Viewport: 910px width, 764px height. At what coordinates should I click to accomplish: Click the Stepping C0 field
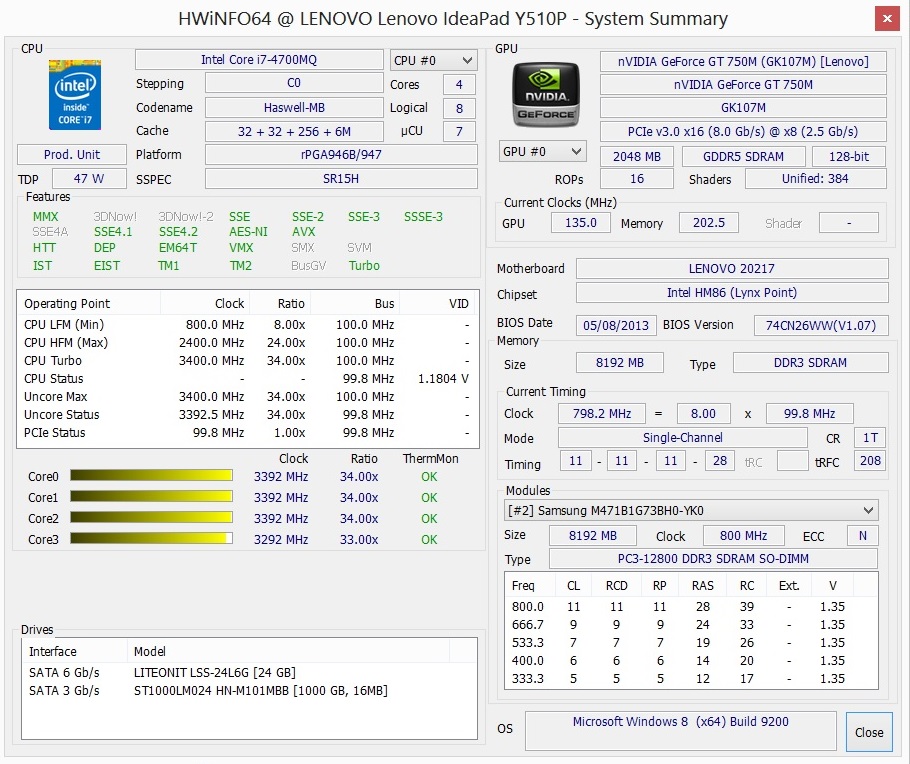point(294,83)
